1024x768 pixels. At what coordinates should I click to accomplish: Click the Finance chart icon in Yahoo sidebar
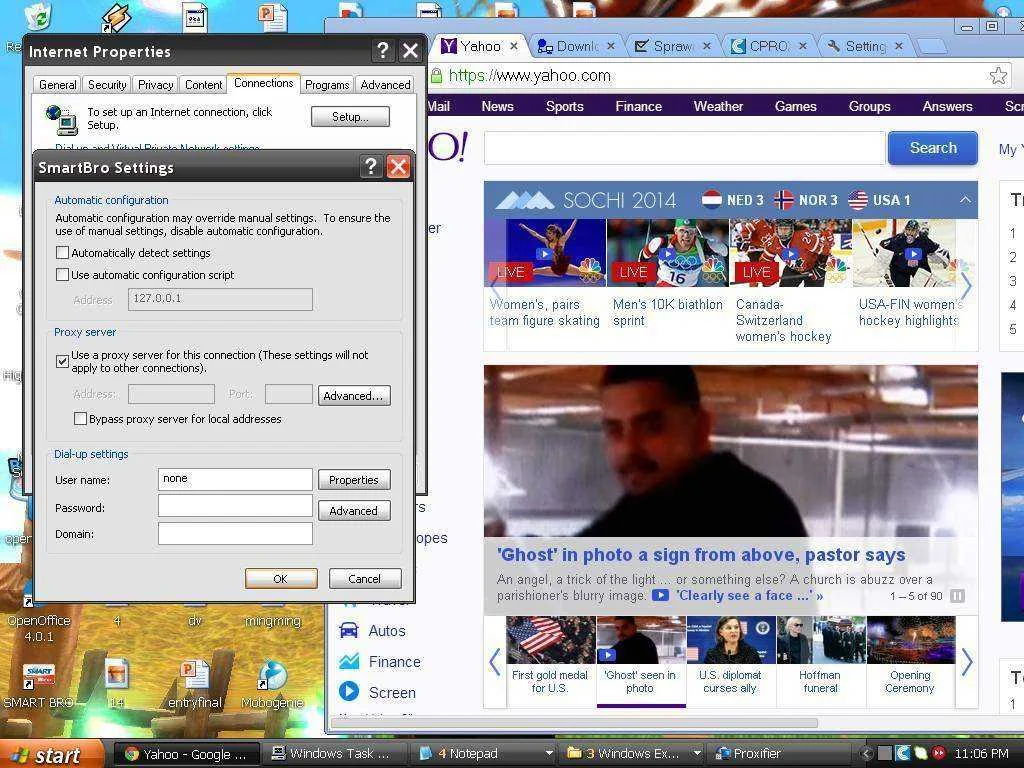point(349,661)
